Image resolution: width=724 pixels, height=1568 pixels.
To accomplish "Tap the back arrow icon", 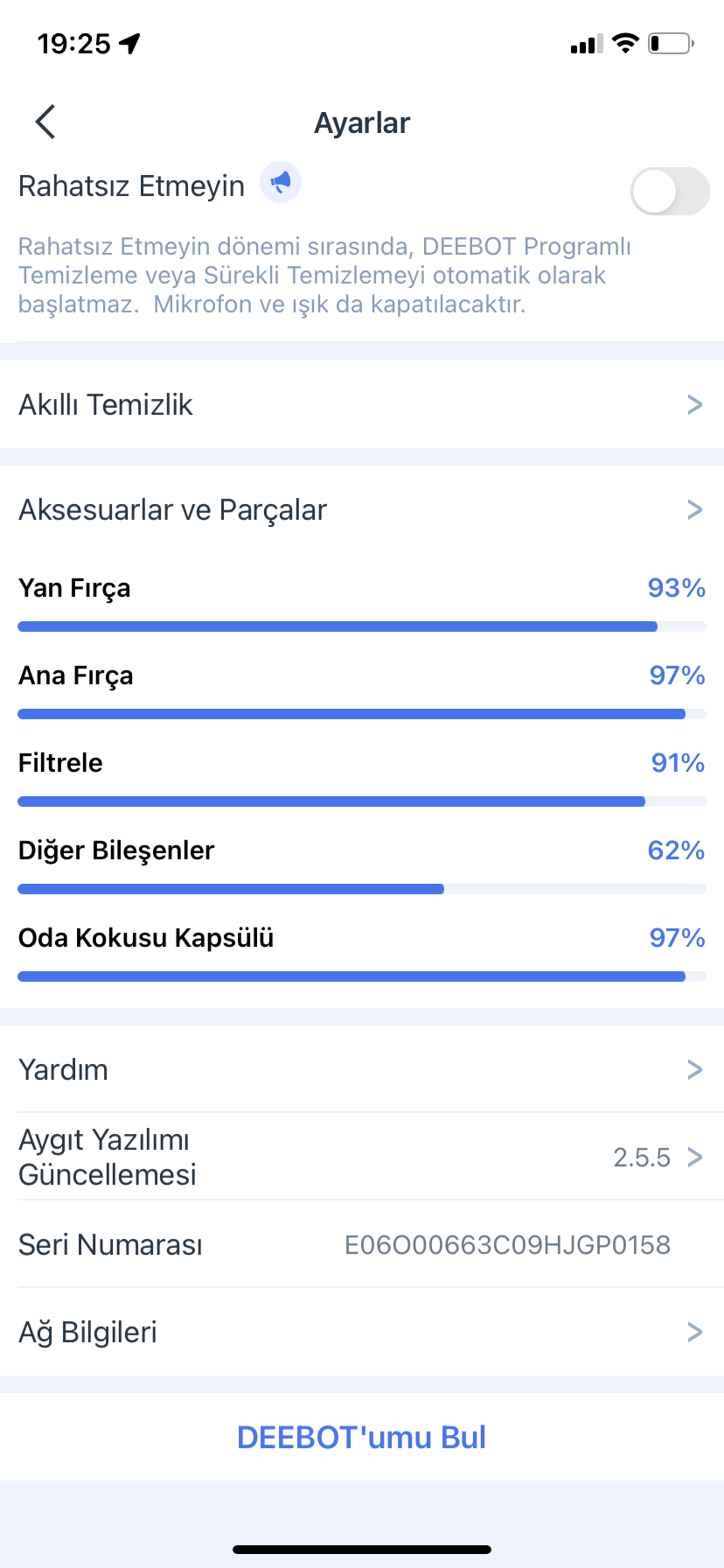I will tap(45, 122).
